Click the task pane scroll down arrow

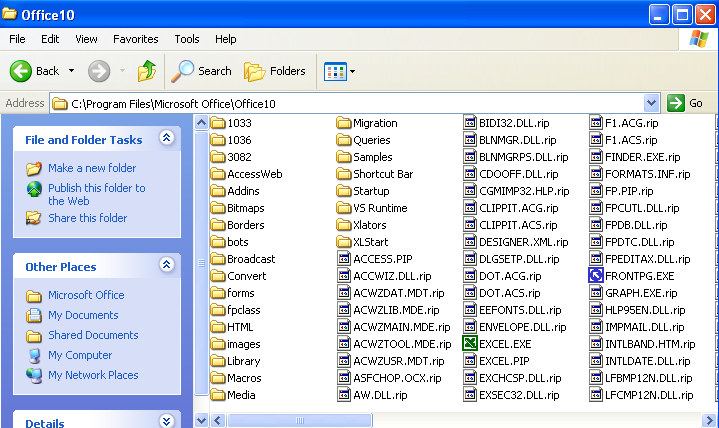[x=201, y=420]
